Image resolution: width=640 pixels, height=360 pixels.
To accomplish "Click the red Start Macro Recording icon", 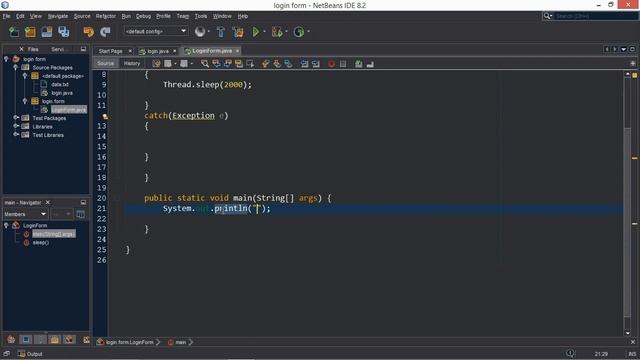I will coord(331,64).
